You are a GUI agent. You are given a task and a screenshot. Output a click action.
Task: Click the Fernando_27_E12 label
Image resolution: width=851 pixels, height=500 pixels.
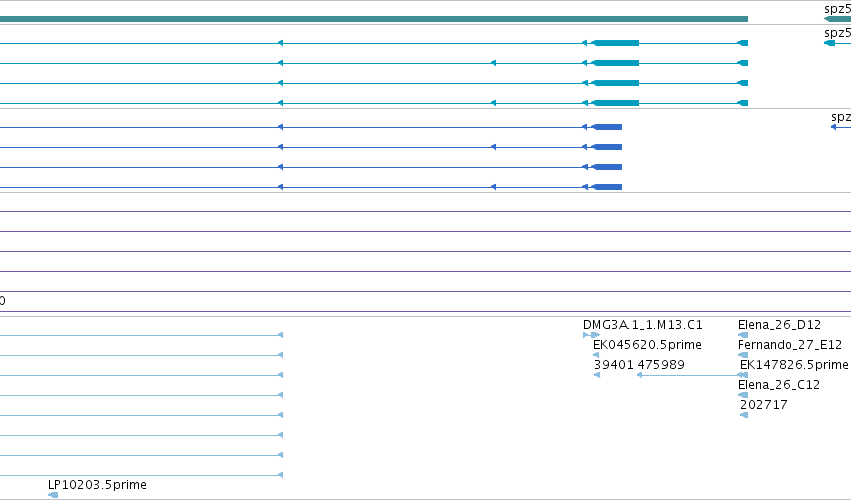pyautogui.click(x=790, y=345)
